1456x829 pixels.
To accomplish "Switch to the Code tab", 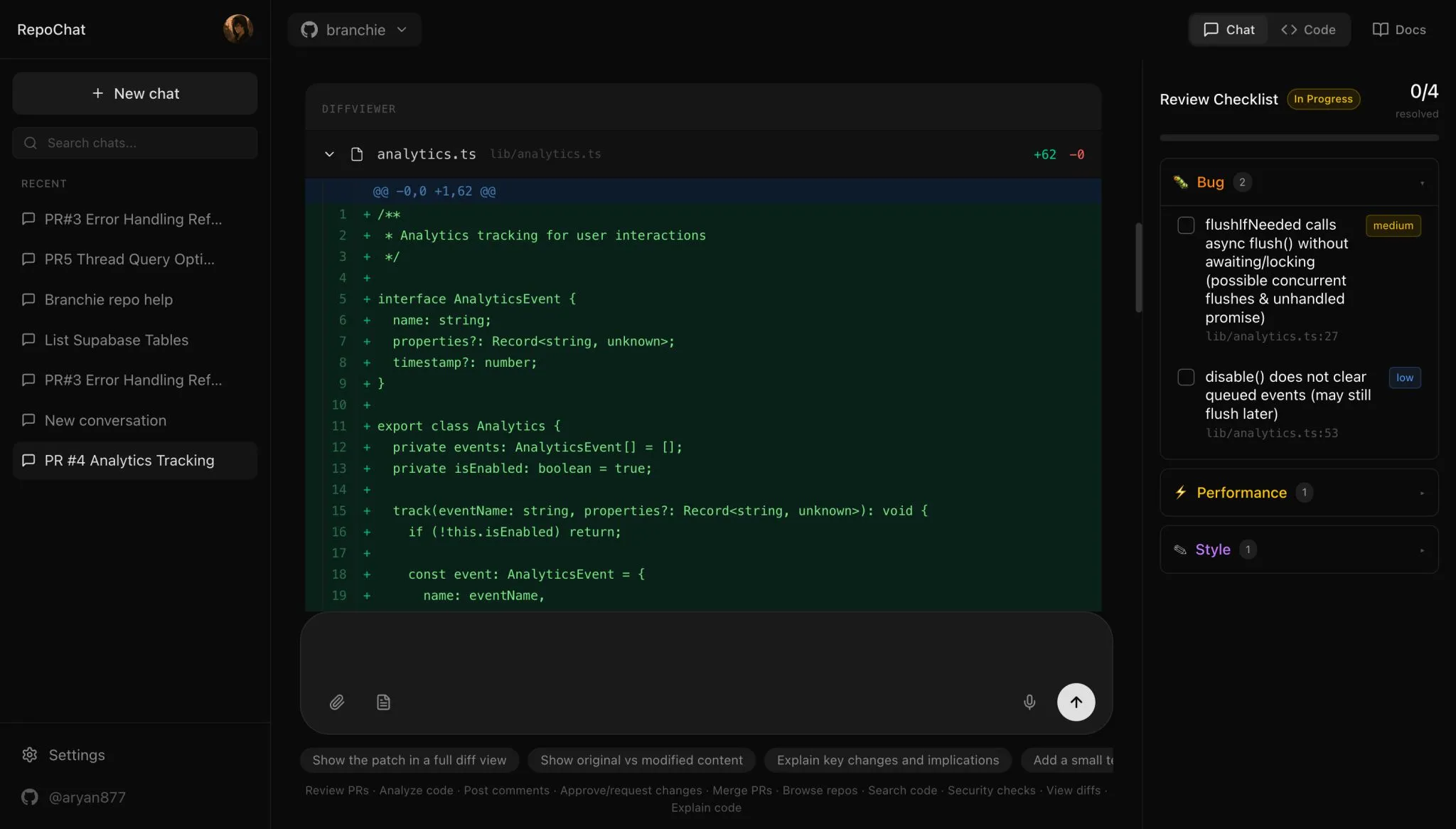I will point(1308,29).
